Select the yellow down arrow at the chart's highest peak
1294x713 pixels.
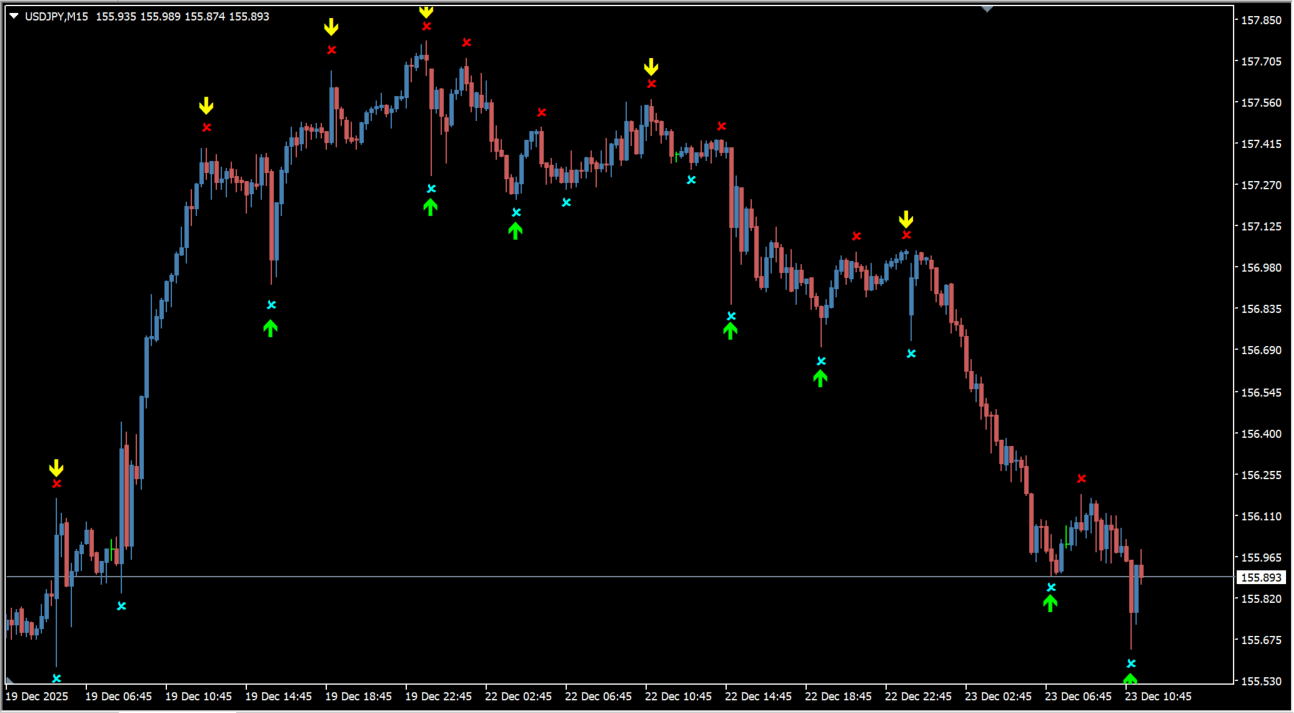[427, 11]
